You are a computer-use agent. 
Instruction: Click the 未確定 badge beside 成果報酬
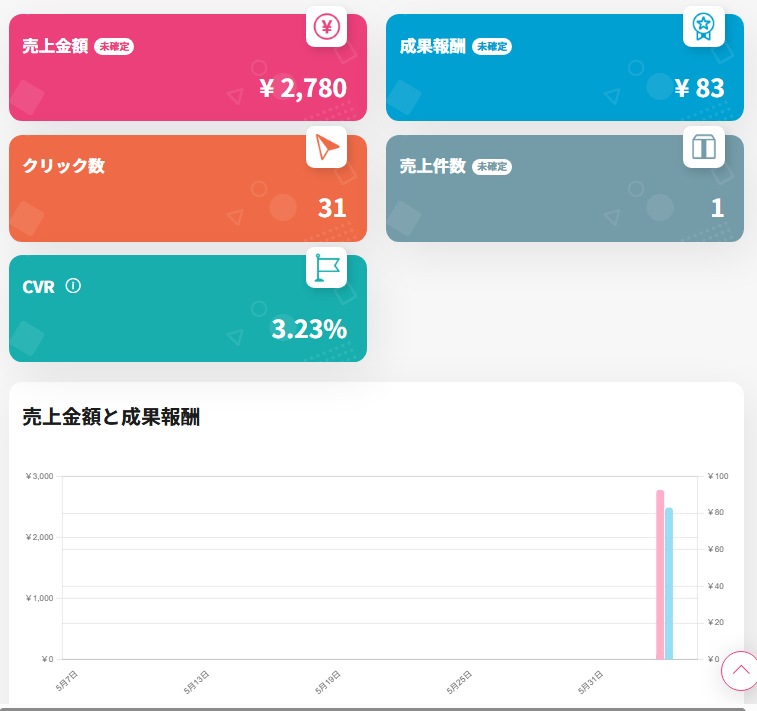(491, 46)
